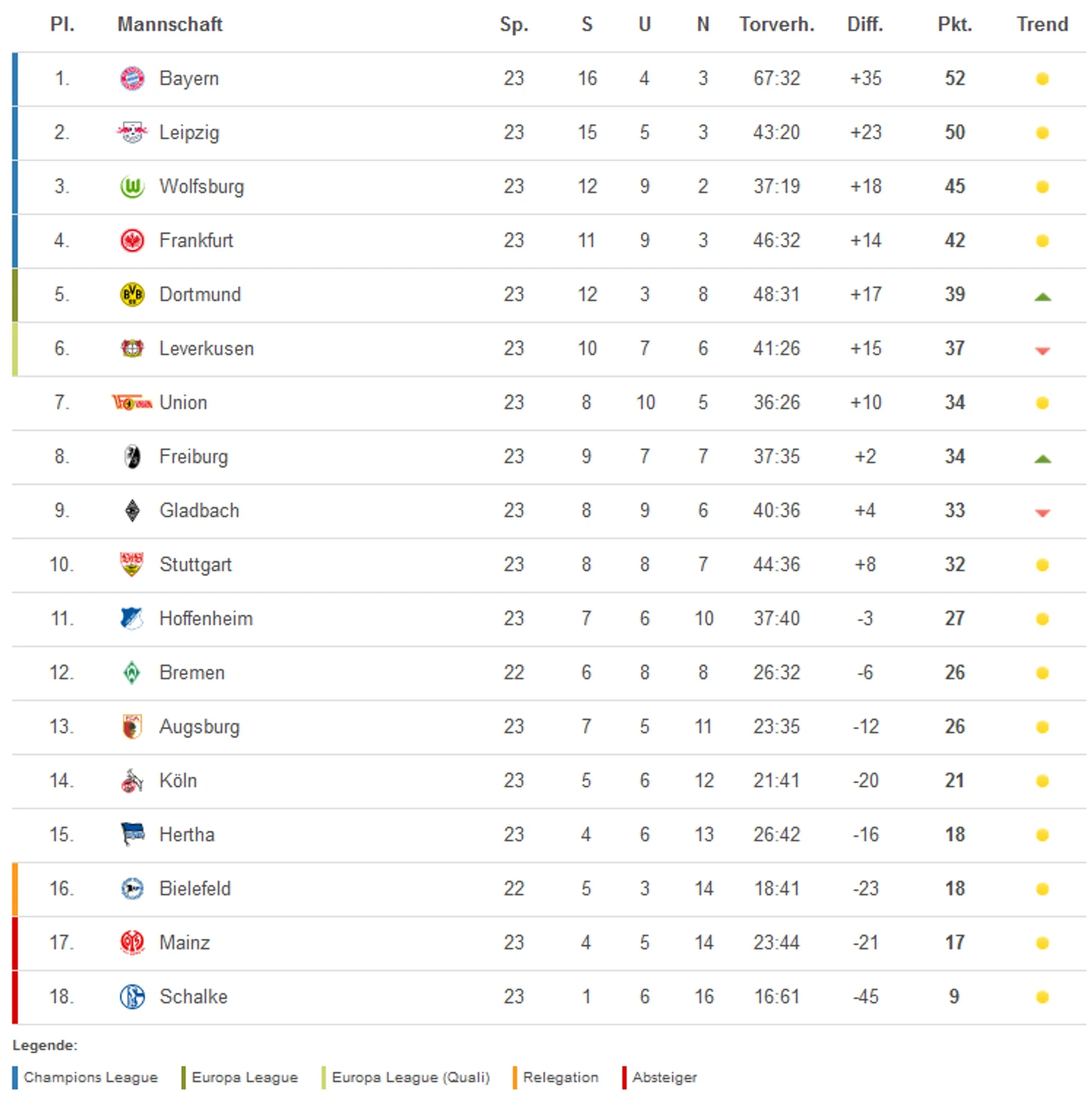Image resolution: width=1092 pixels, height=1107 pixels.
Task: Click Bayern's yellow trend dot
Action: 1043,79
